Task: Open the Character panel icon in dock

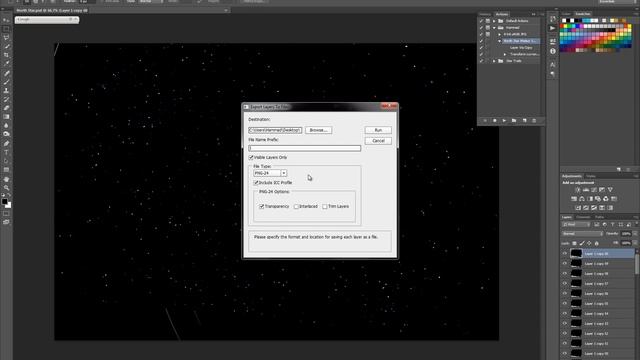Action: coord(553,64)
